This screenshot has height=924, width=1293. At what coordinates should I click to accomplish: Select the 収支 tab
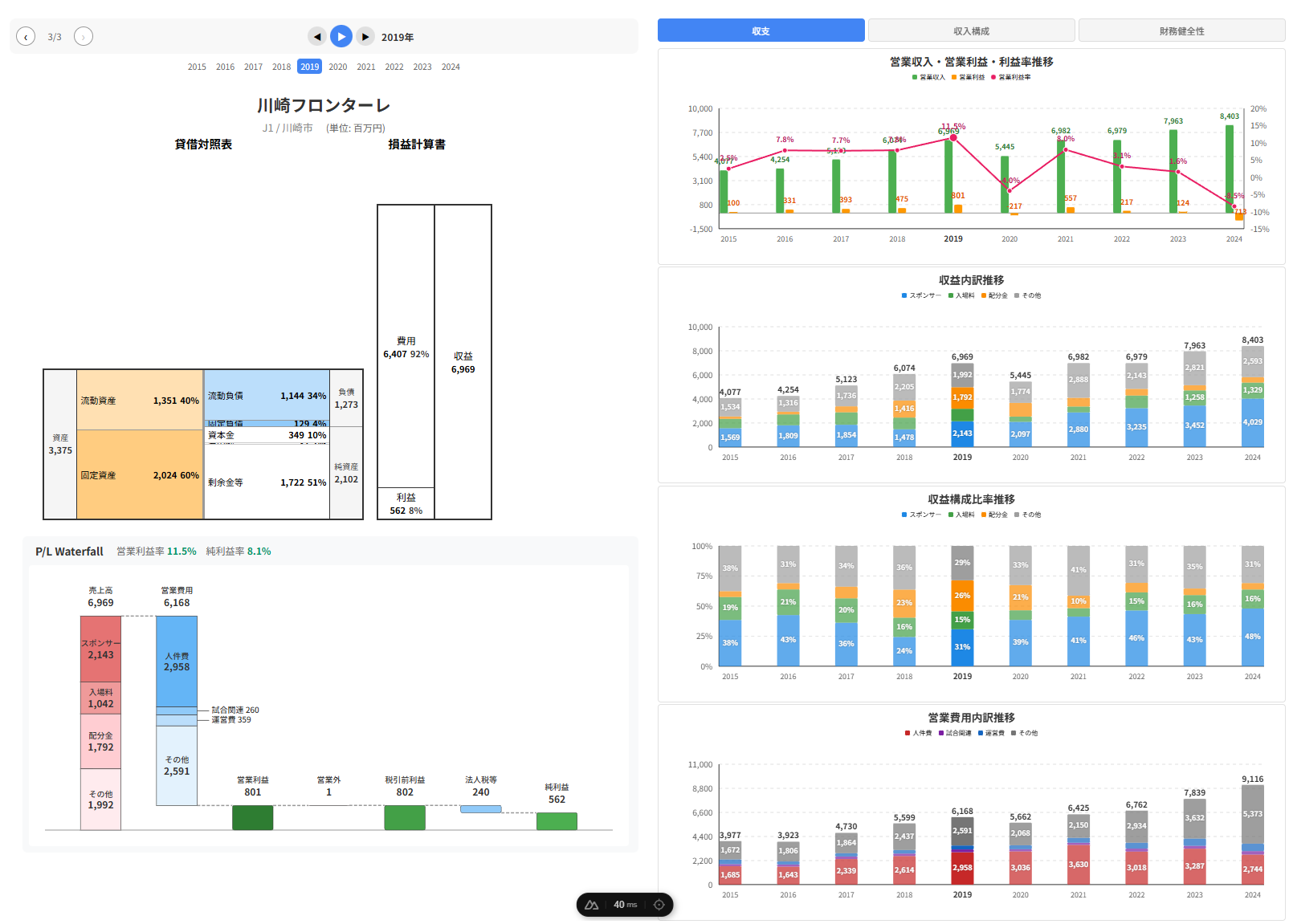tap(761, 31)
